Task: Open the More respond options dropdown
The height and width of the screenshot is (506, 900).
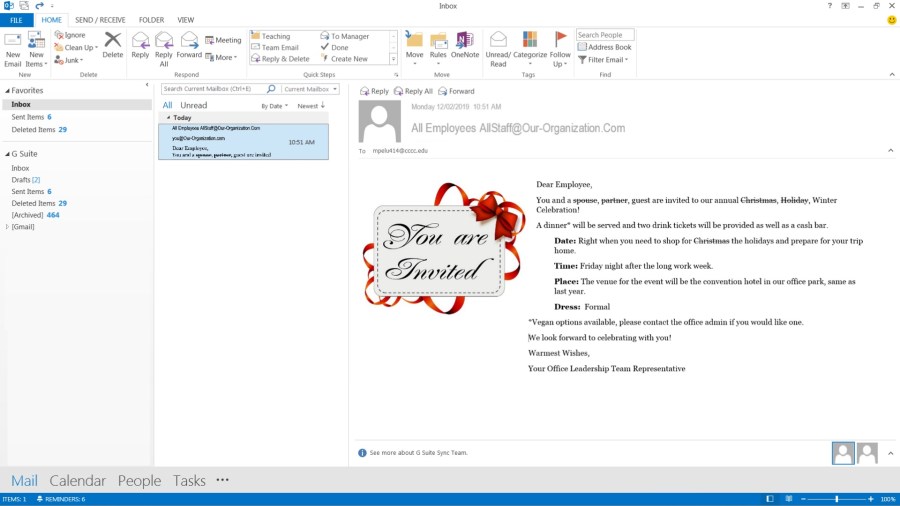Action: (222, 57)
